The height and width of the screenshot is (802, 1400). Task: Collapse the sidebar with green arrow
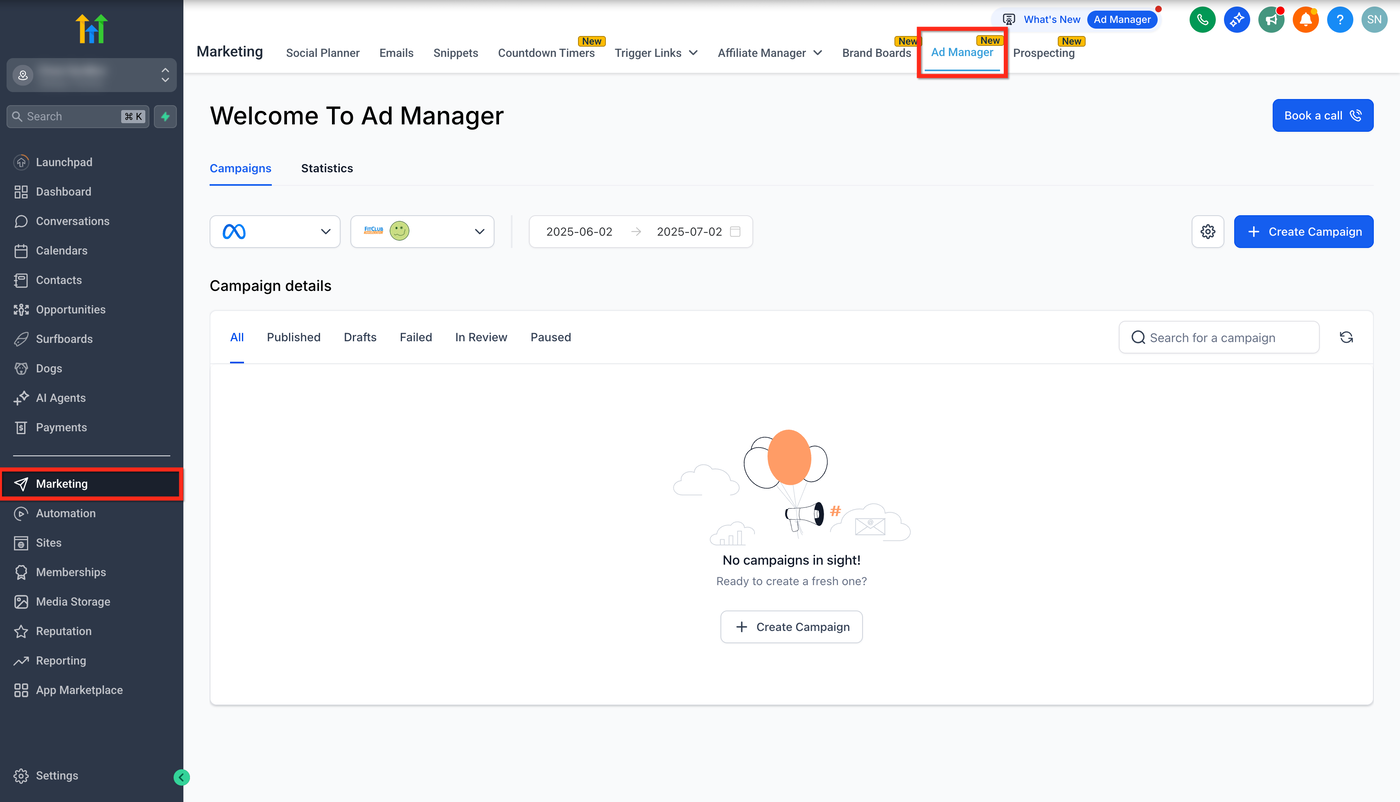(x=181, y=777)
